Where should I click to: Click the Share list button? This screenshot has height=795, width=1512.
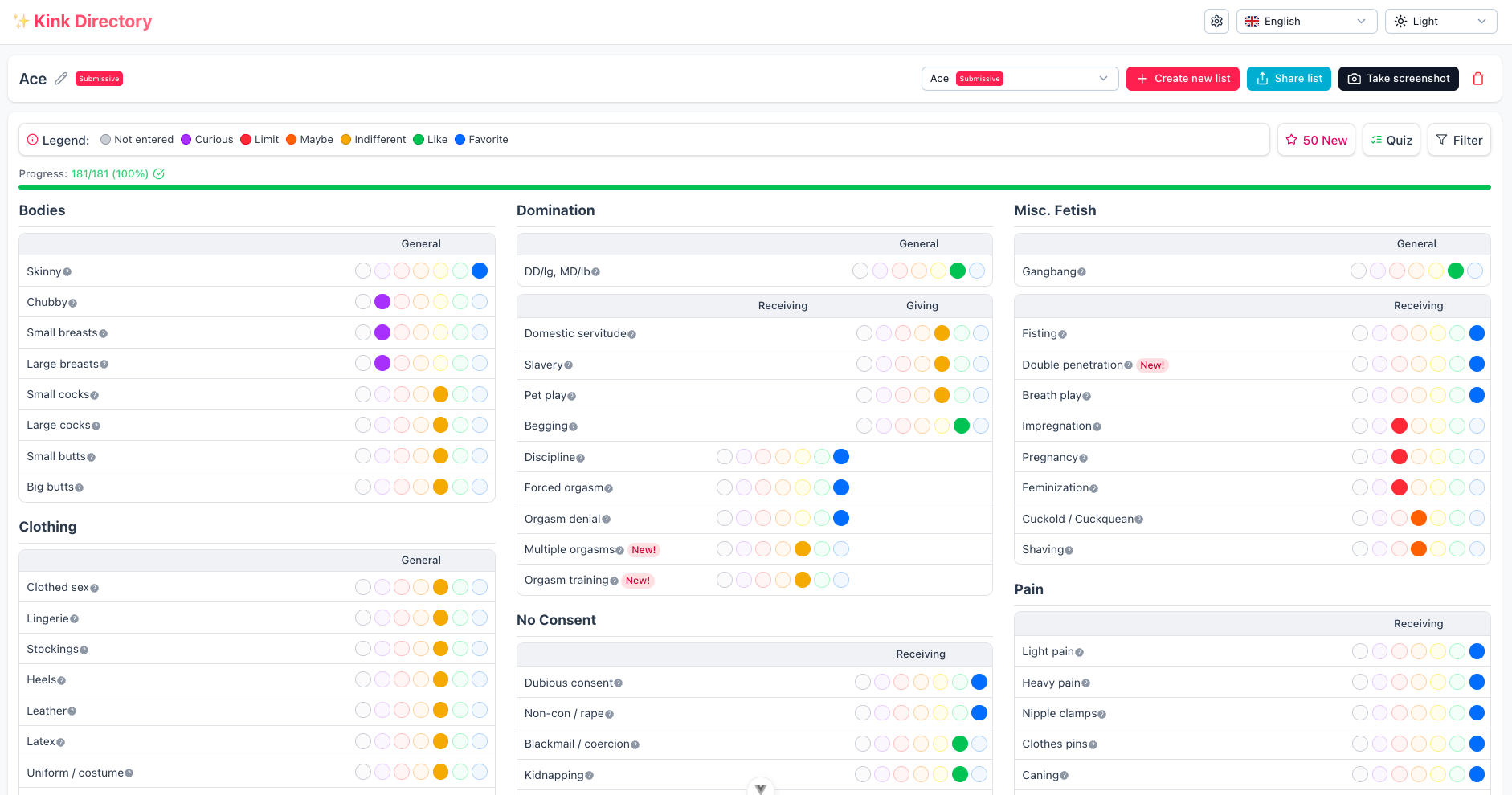(1288, 79)
